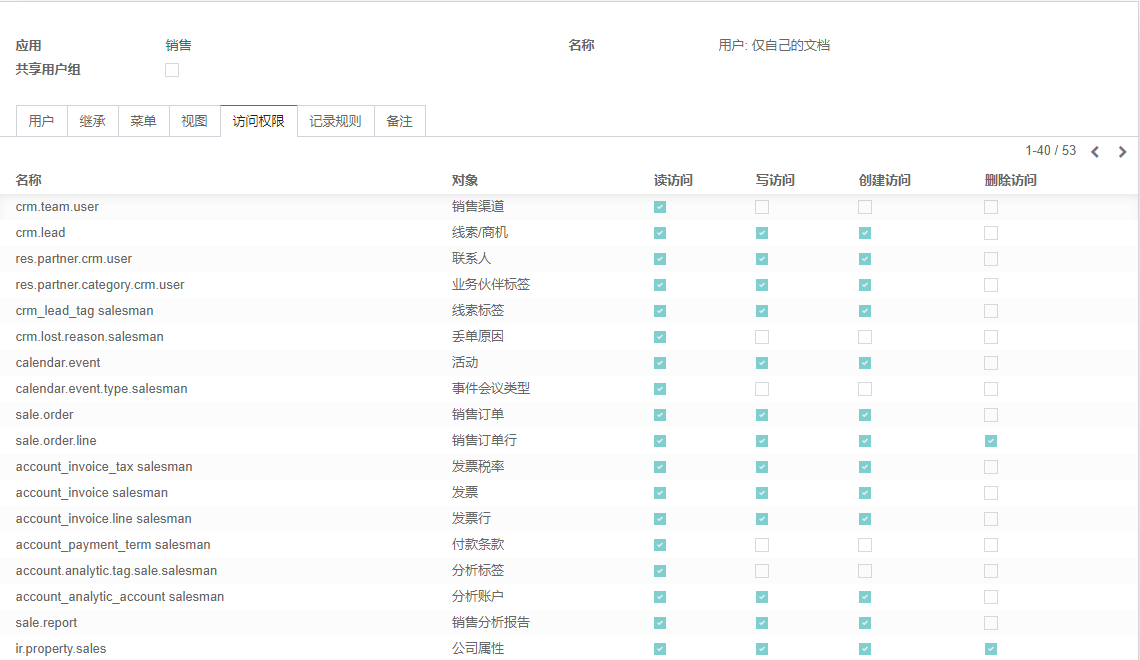Viewport: 1140px width, 660px height.
Task: Disable delete access for sale.order.line
Action: [991, 440]
